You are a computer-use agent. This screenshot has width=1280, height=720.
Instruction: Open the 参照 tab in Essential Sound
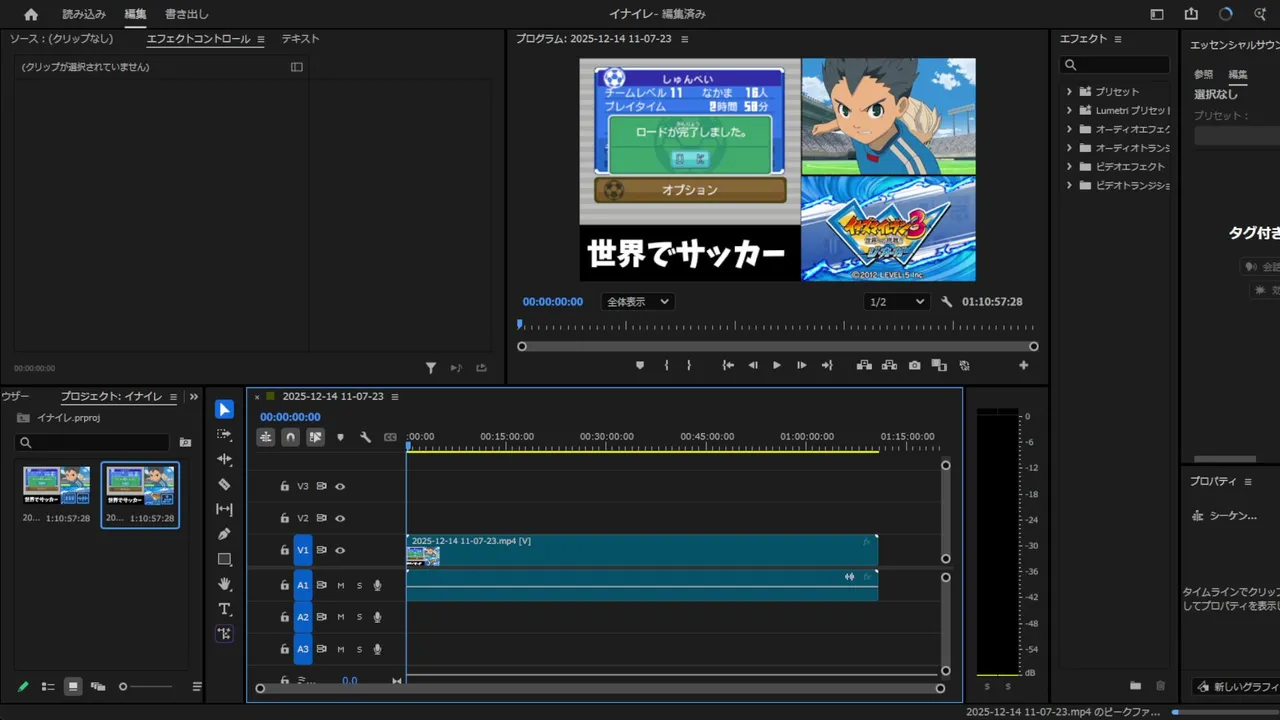click(1203, 75)
